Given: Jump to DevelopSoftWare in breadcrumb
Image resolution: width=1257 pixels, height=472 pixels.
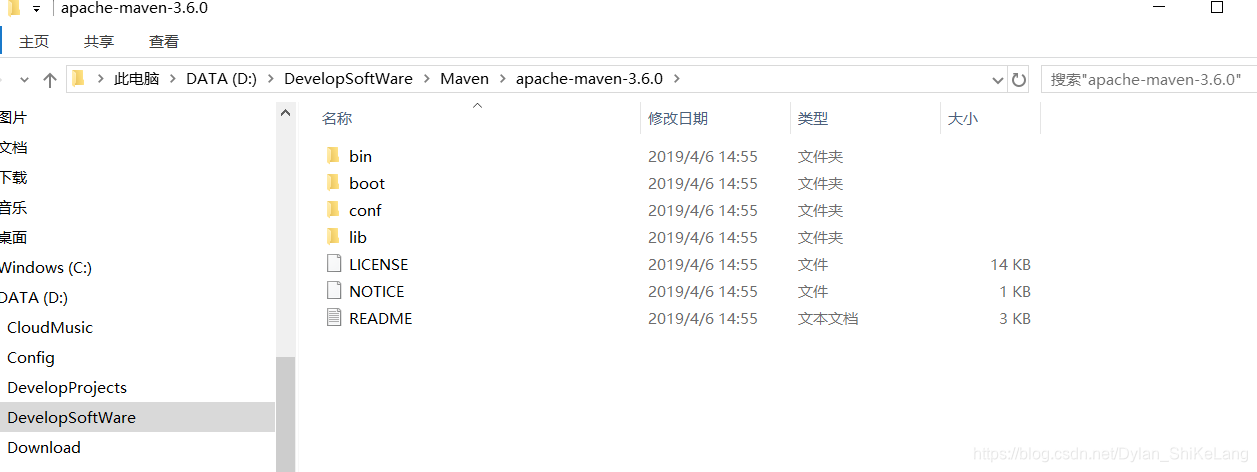Looking at the screenshot, I should coord(348,79).
